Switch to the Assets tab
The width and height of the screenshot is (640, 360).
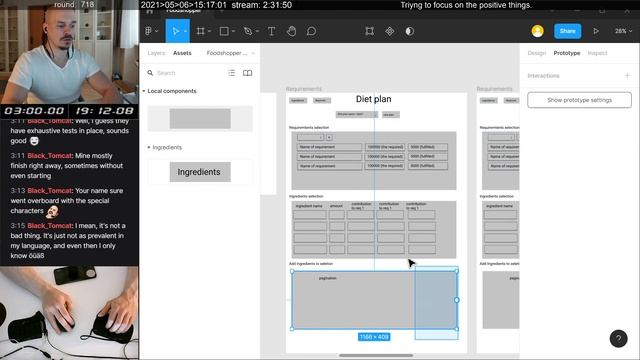tap(182, 53)
